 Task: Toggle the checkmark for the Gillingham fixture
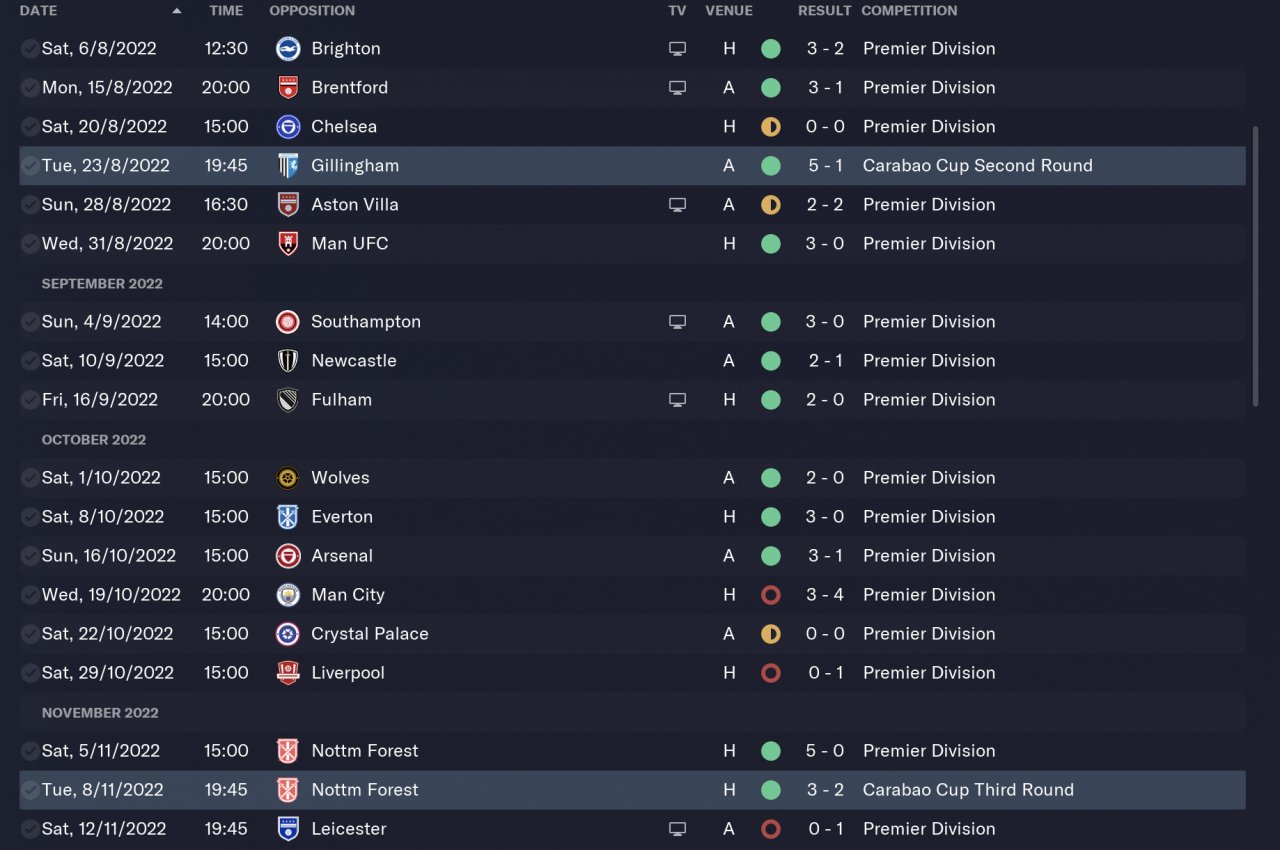coord(30,165)
